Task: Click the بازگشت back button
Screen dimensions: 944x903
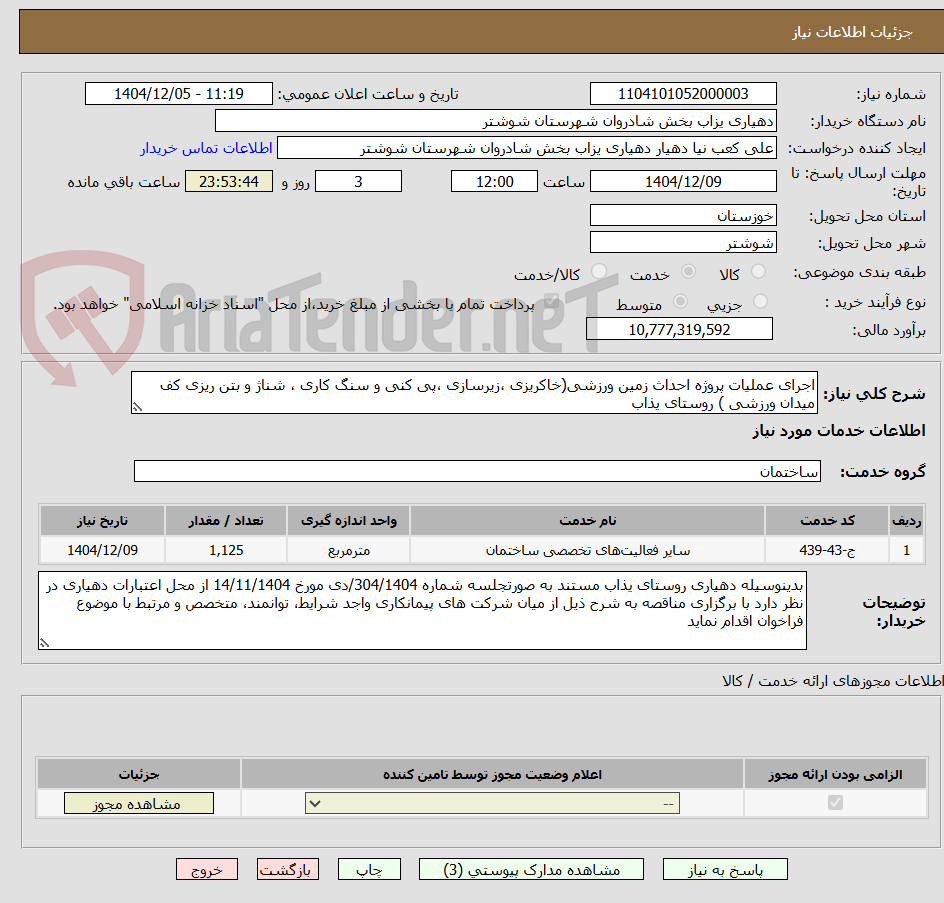Action: (x=288, y=869)
